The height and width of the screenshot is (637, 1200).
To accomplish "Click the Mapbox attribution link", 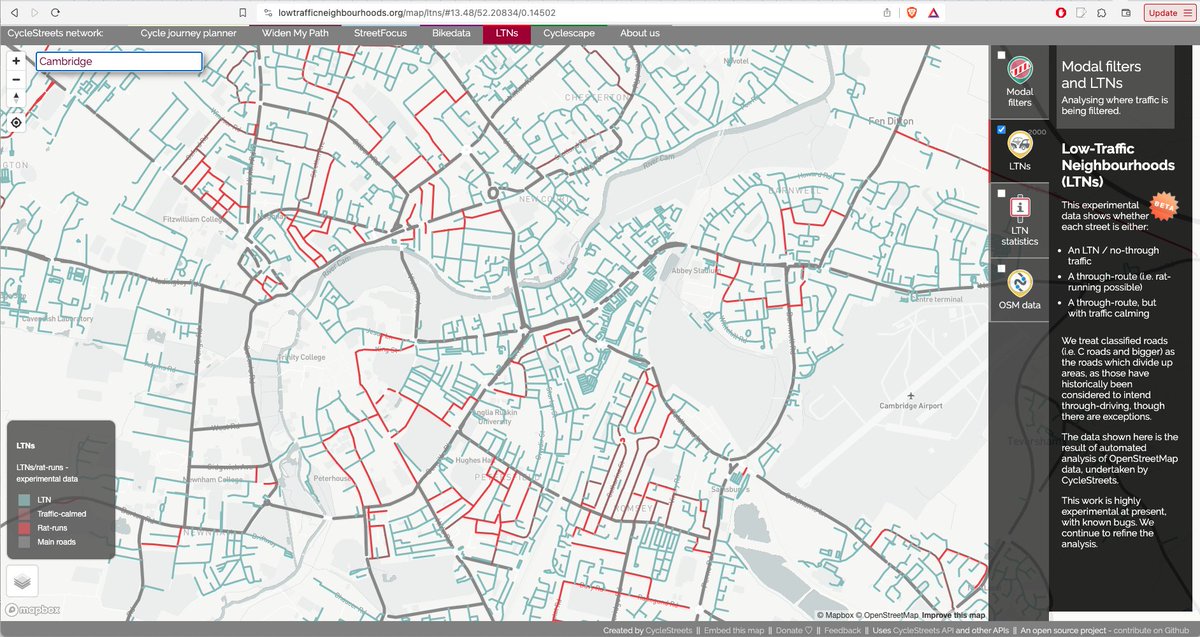I will (x=835, y=615).
